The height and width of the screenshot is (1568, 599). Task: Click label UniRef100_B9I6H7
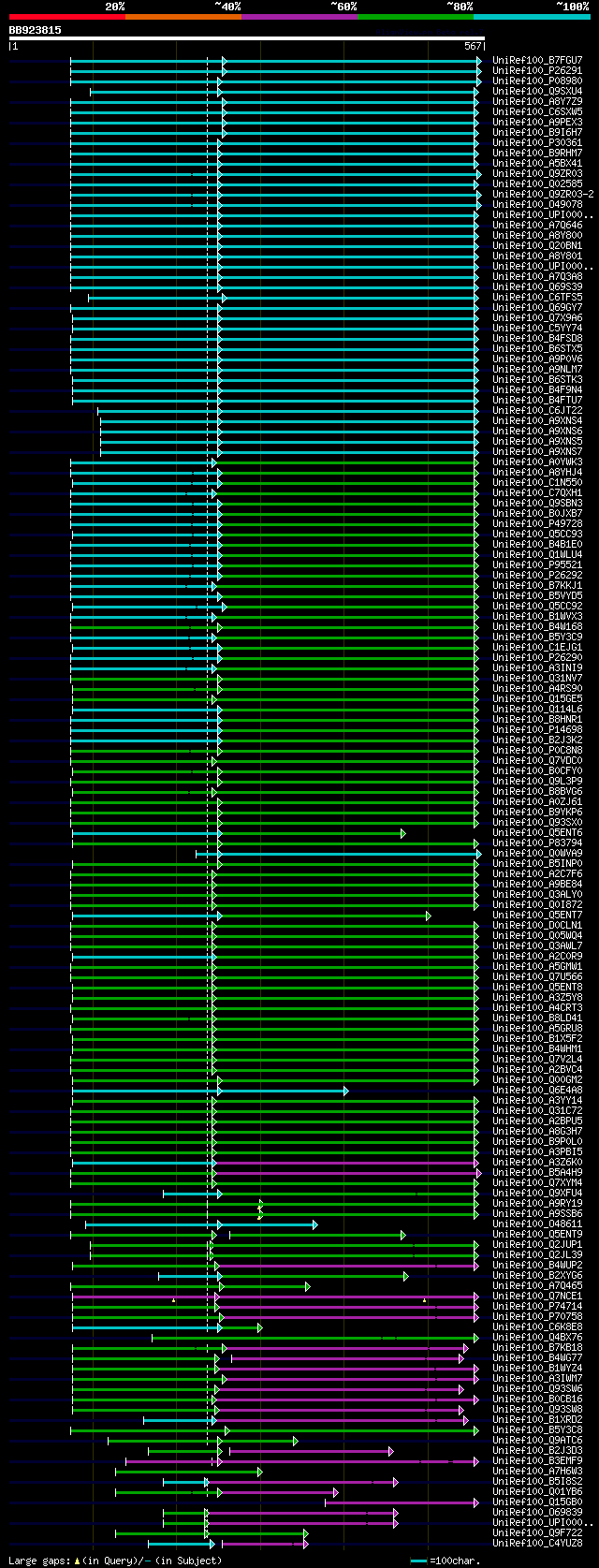point(537,132)
